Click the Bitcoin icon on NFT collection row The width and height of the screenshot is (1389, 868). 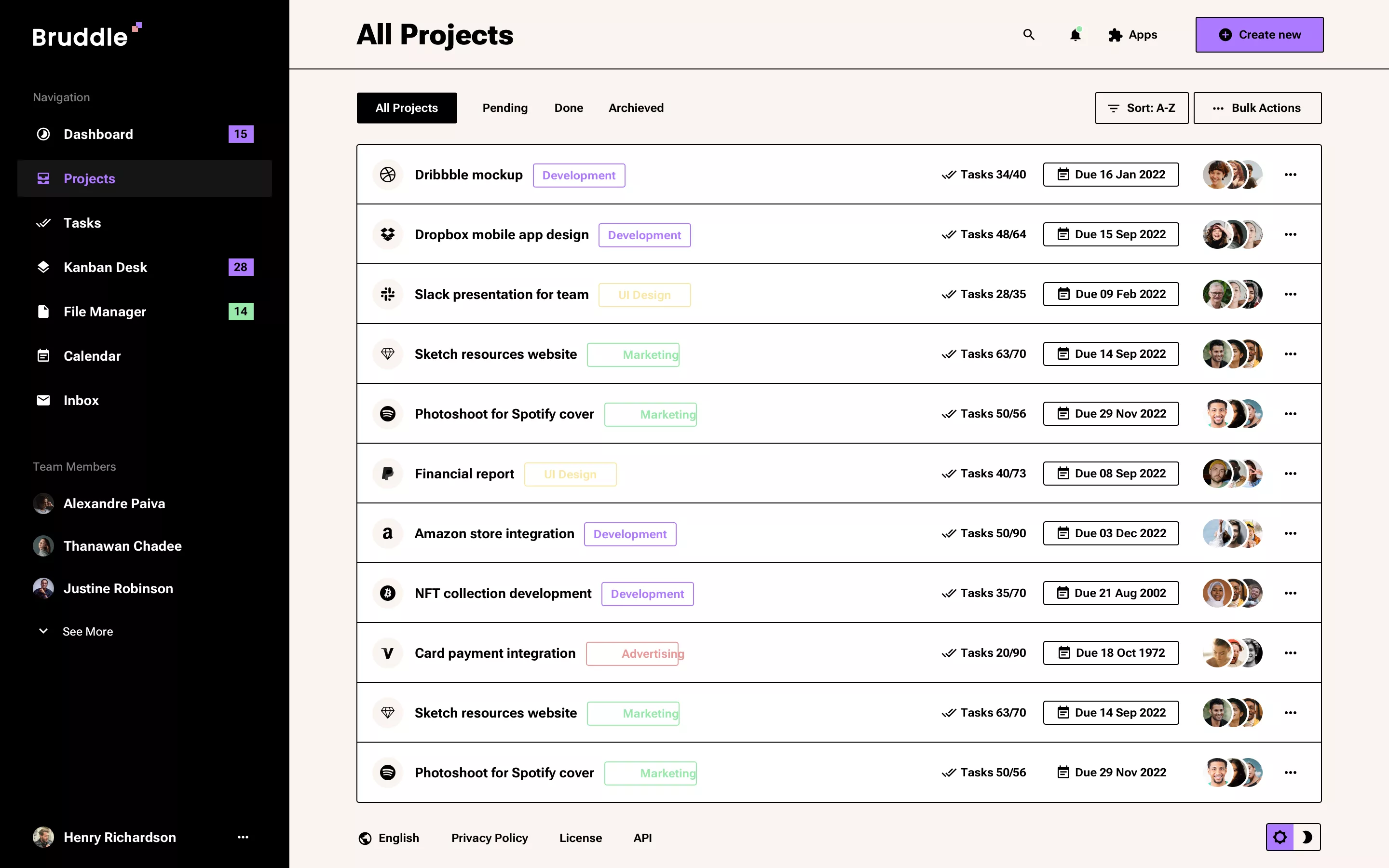[388, 593]
